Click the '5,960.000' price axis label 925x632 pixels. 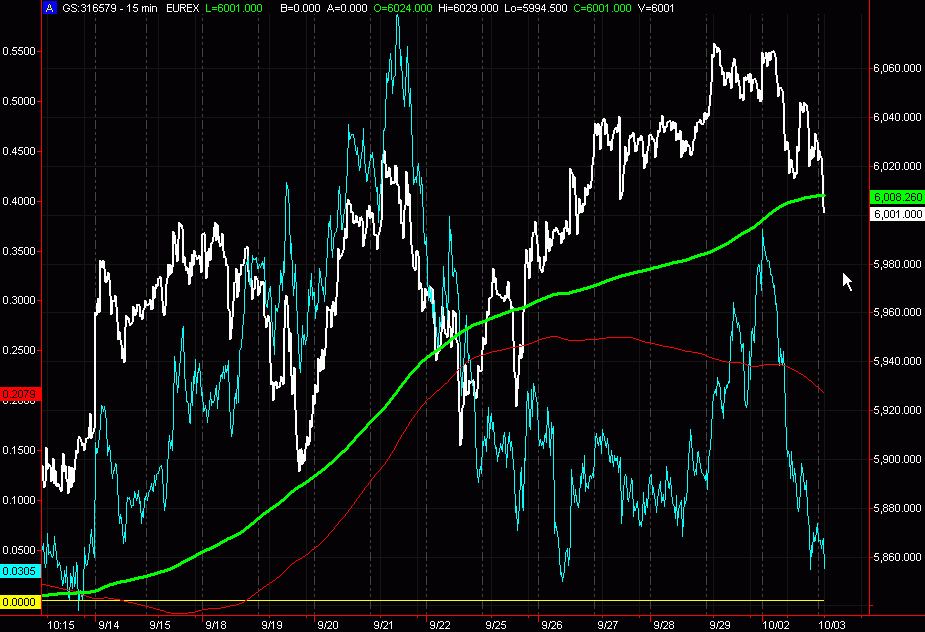point(897,312)
